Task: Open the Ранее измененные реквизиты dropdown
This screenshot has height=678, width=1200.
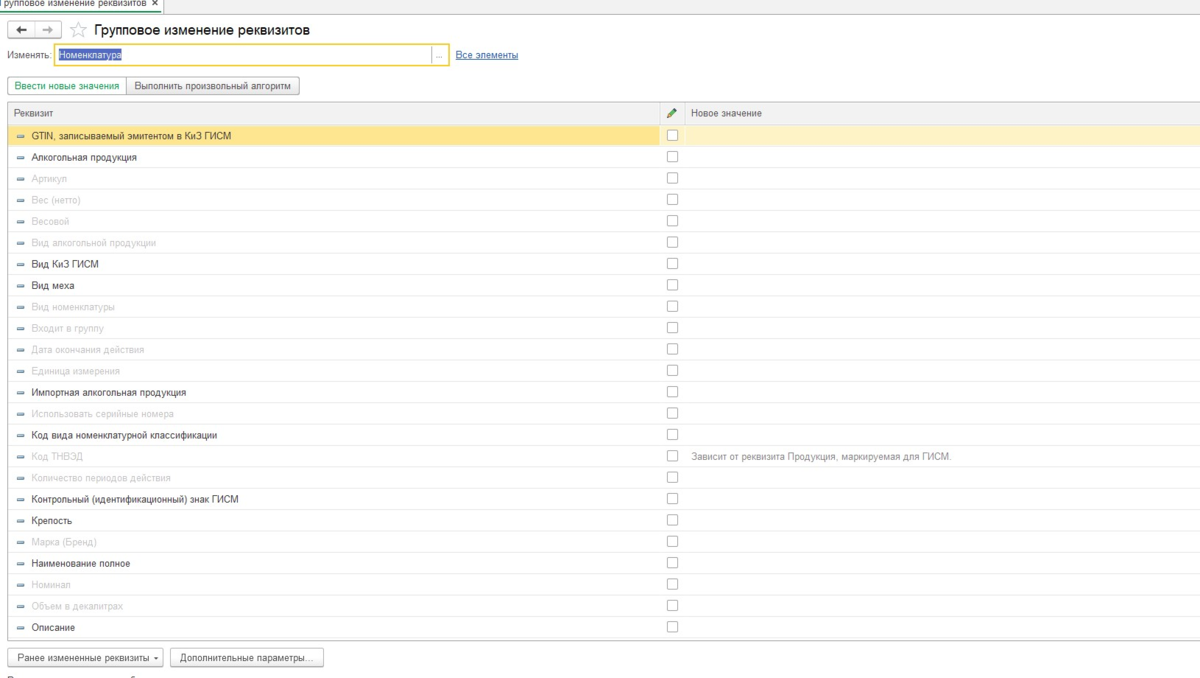Action: [x=85, y=658]
